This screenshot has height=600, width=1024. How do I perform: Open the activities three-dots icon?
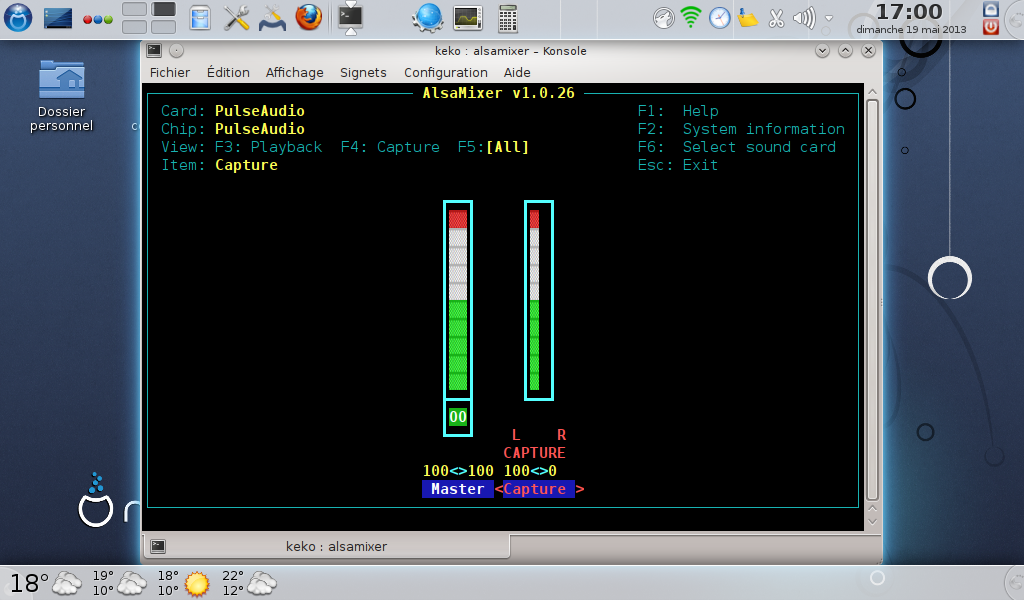tap(98, 20)
